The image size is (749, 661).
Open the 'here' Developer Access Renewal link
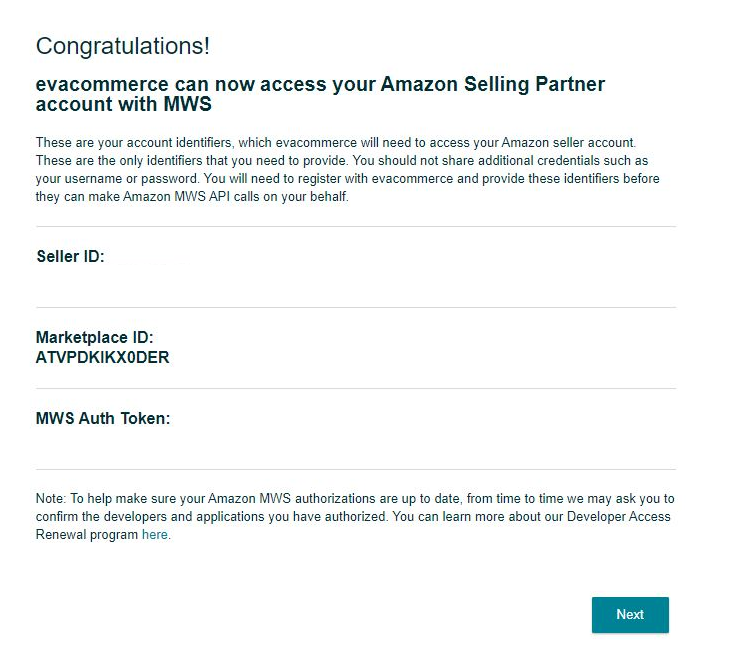(154, 534)
